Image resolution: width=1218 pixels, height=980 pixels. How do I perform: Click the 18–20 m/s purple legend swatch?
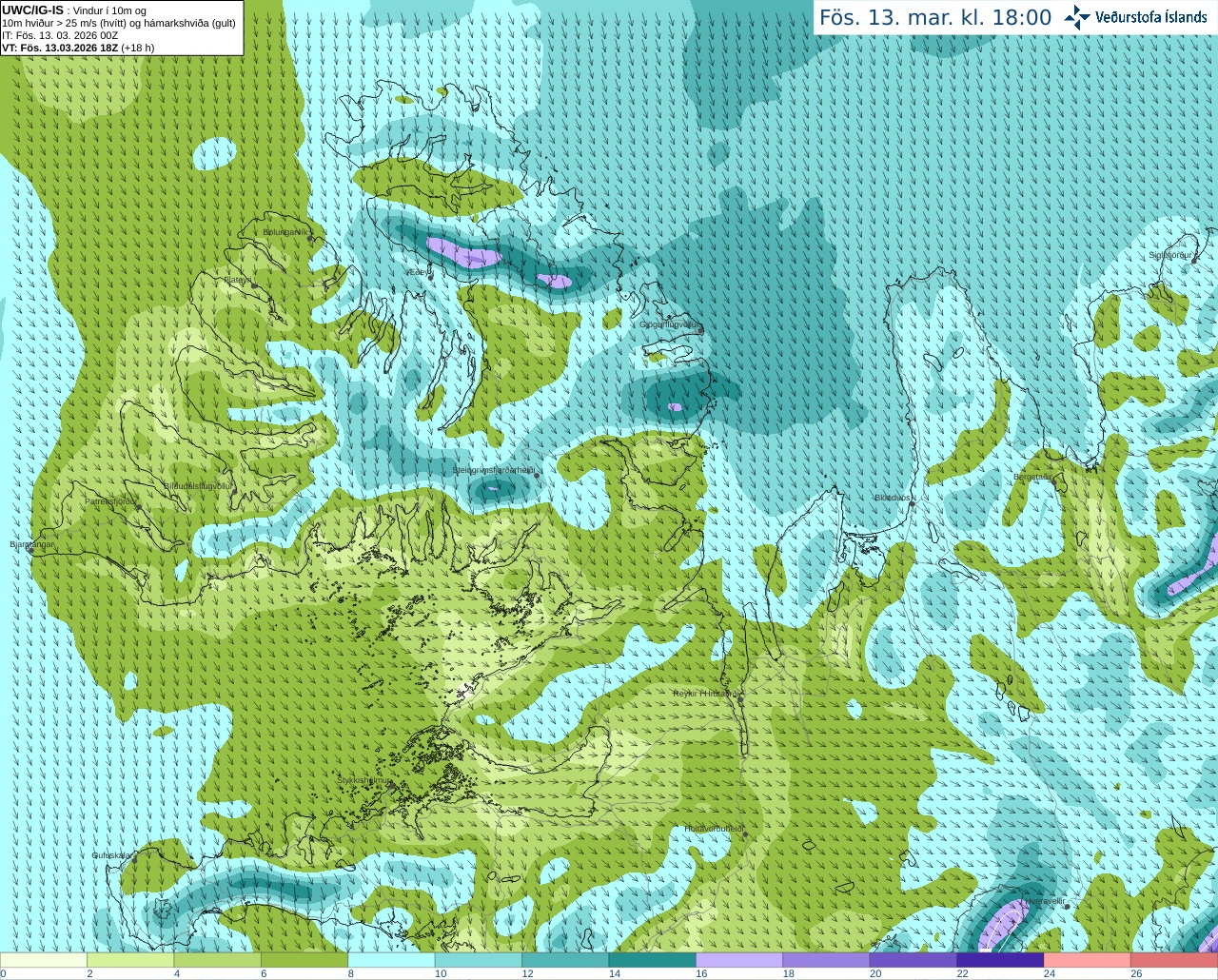[827, 960]
